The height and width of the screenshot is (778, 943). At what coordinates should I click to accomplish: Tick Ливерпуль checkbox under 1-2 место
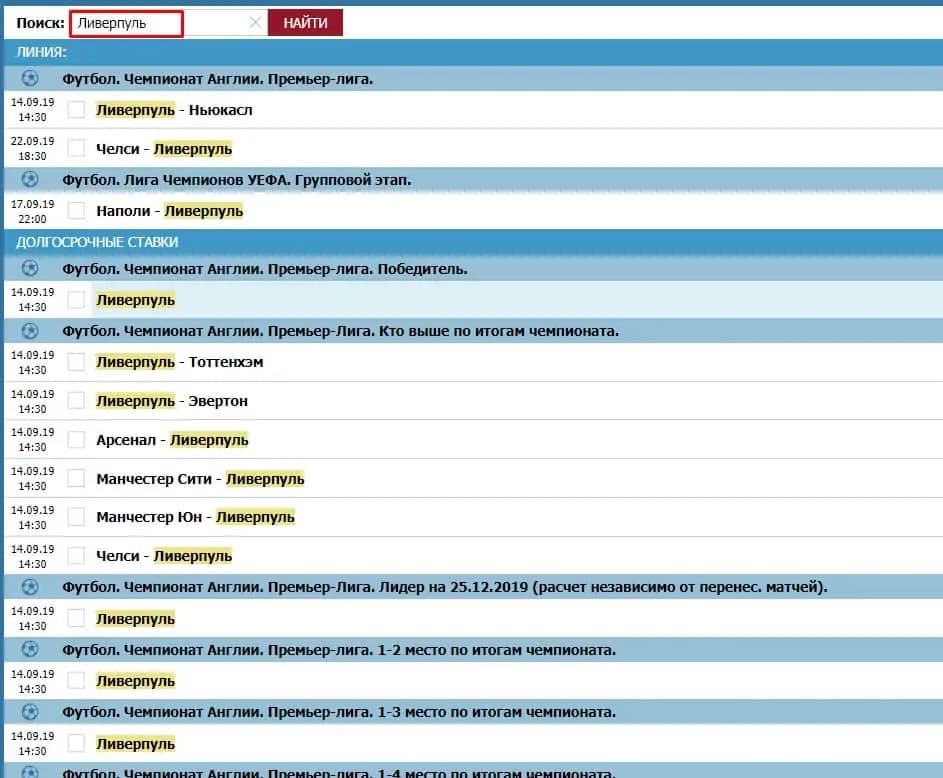pyautogui.click(x=76, y=681)
